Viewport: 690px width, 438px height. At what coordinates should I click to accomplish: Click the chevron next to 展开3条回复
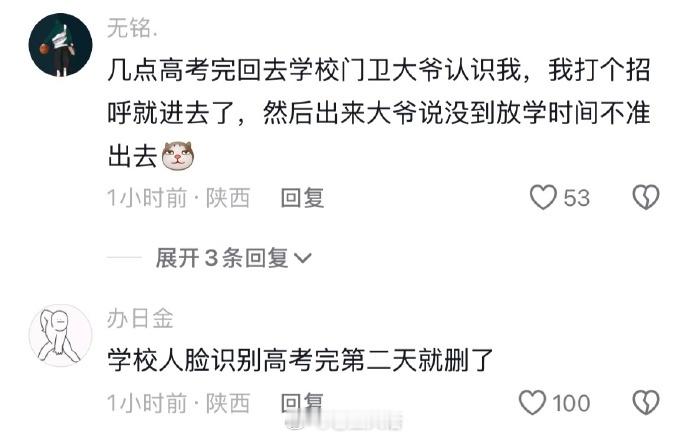302,258
